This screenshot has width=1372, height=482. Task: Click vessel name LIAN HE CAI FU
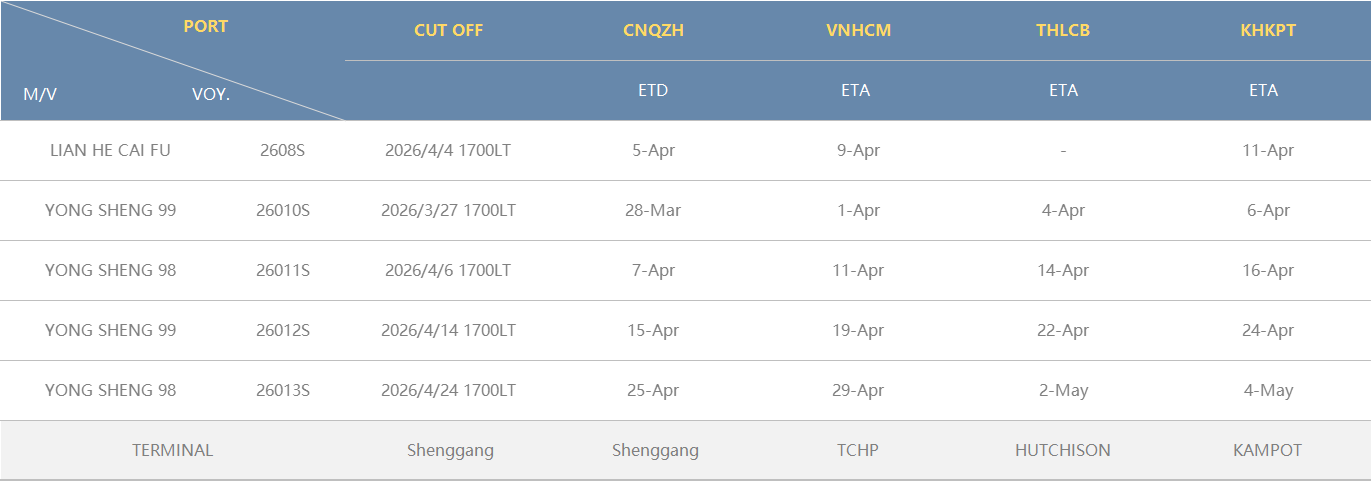point(110,151)
